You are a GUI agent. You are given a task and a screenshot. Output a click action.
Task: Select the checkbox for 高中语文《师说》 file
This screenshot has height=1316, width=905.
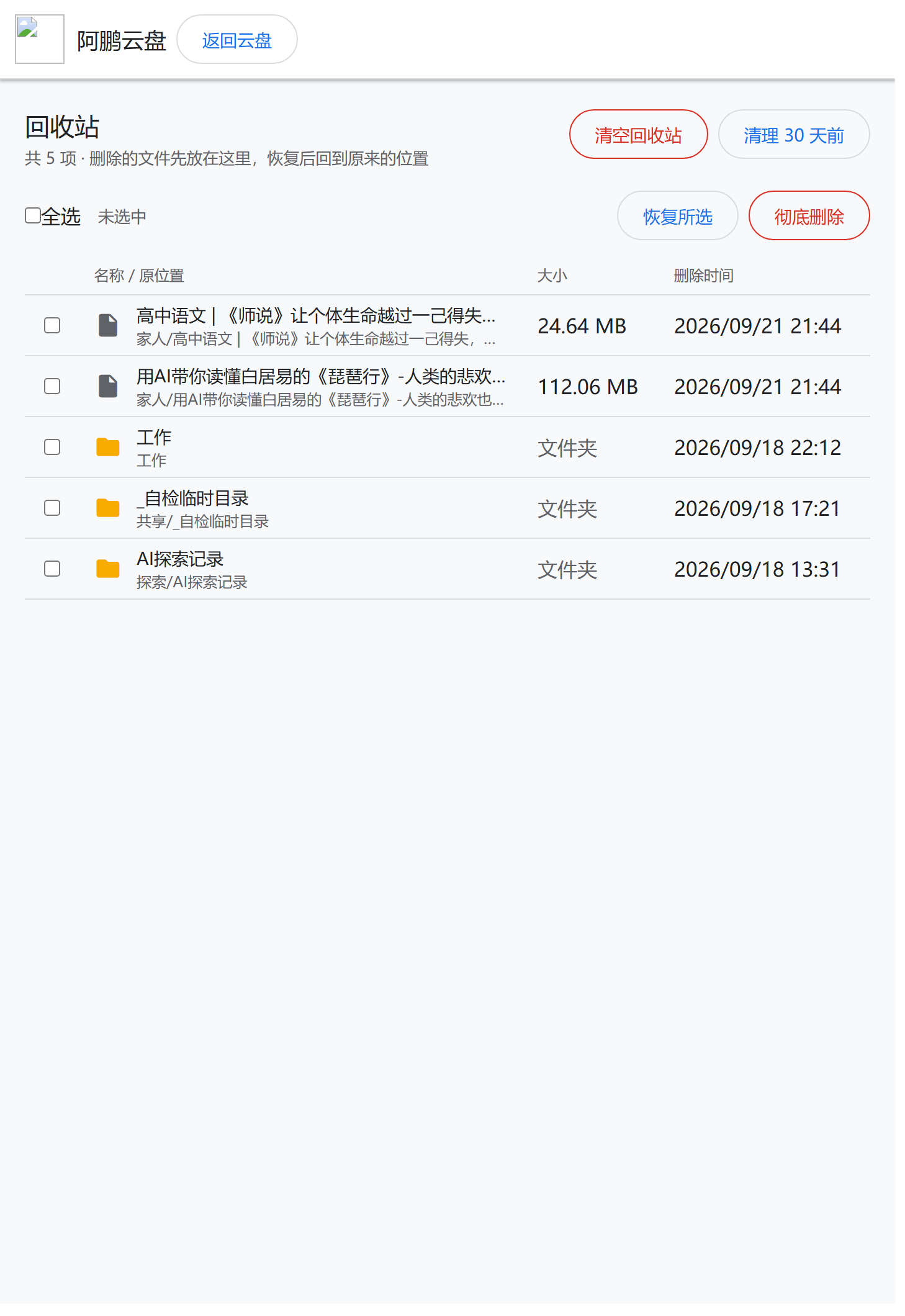52,325
